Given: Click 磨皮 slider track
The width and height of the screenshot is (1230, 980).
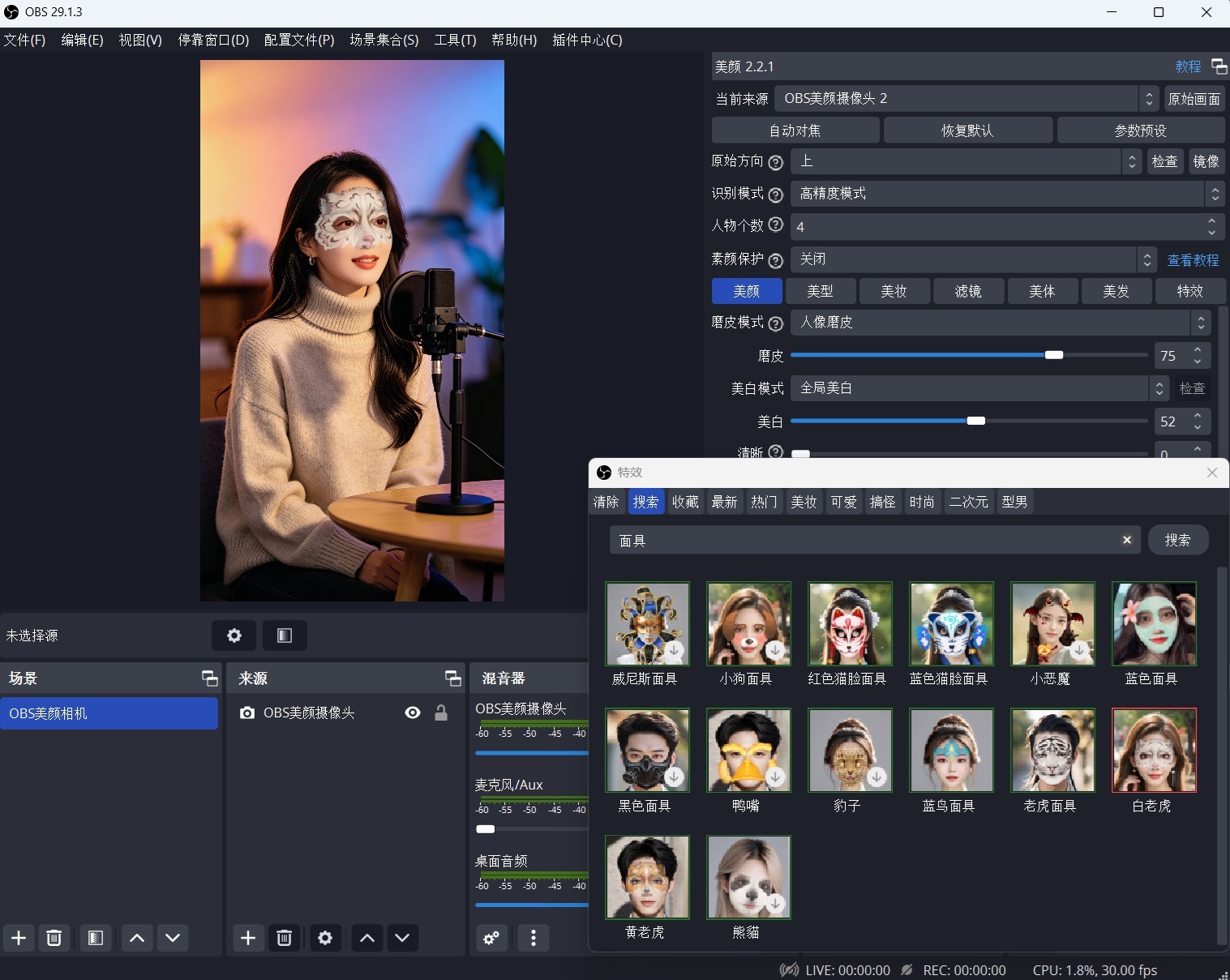Looking at the screenshot, I should [969, 355].
